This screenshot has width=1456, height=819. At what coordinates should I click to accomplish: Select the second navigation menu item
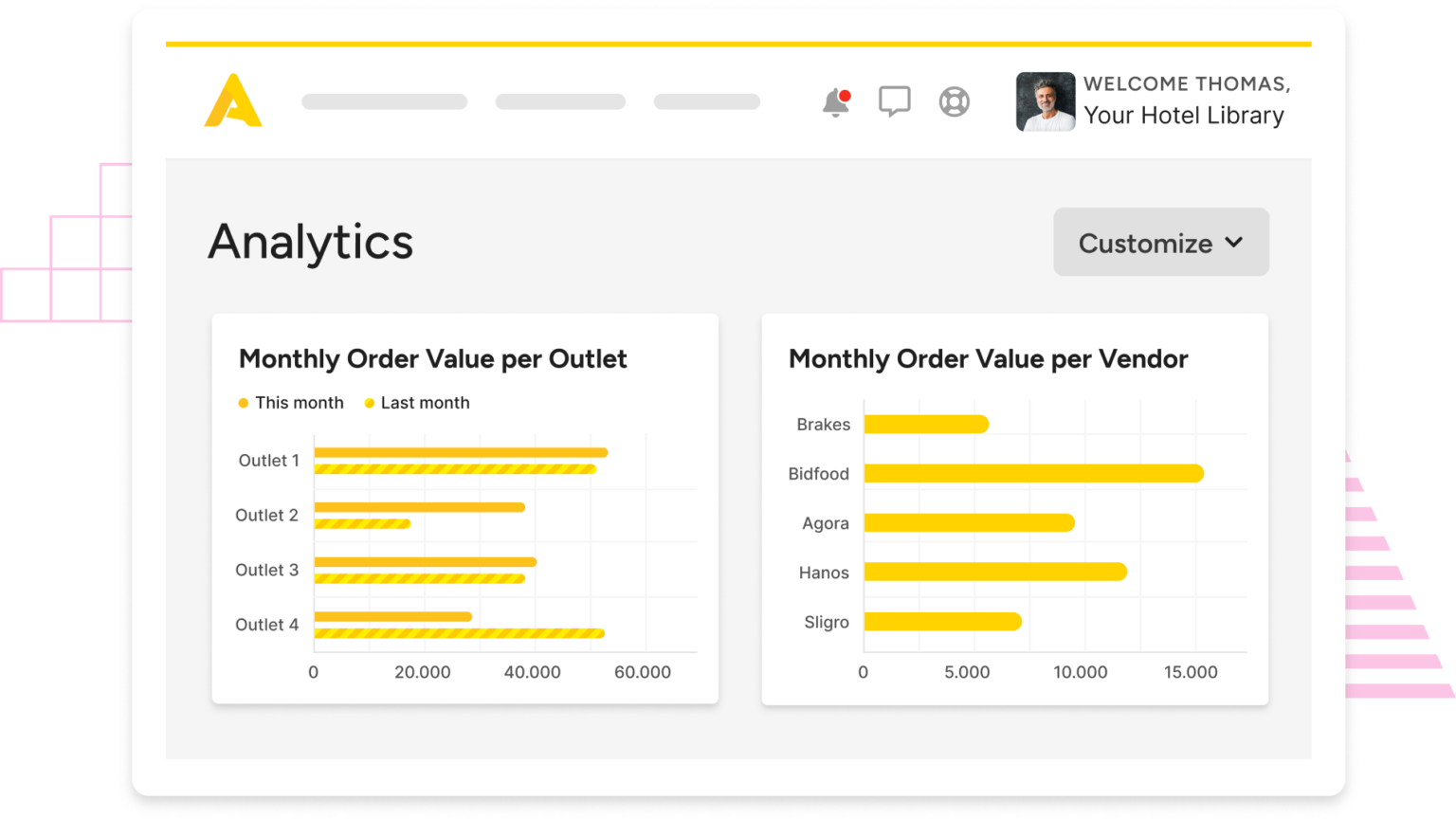(x=560, y=101)
